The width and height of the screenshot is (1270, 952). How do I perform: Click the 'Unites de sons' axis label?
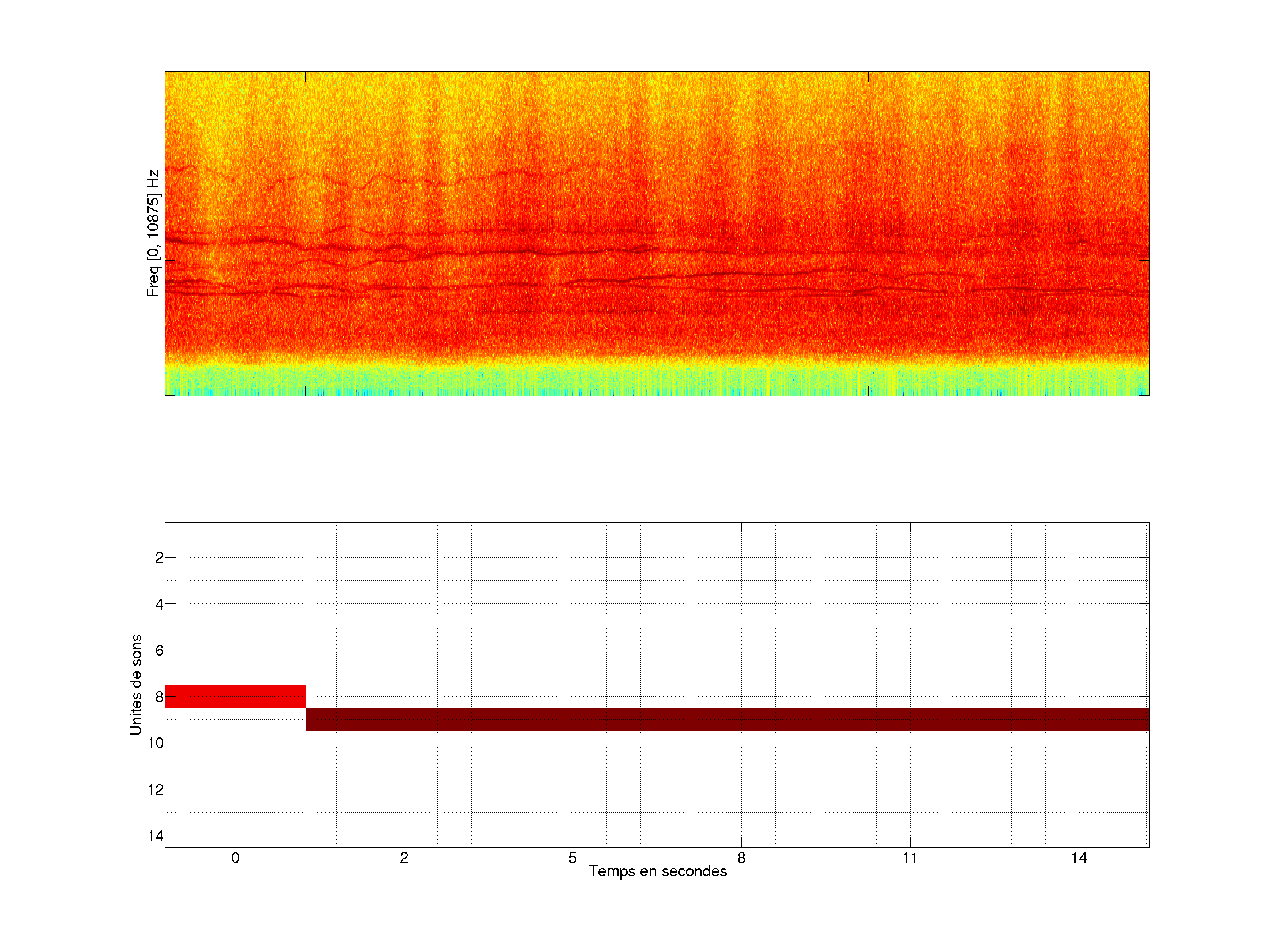(135, 684)
